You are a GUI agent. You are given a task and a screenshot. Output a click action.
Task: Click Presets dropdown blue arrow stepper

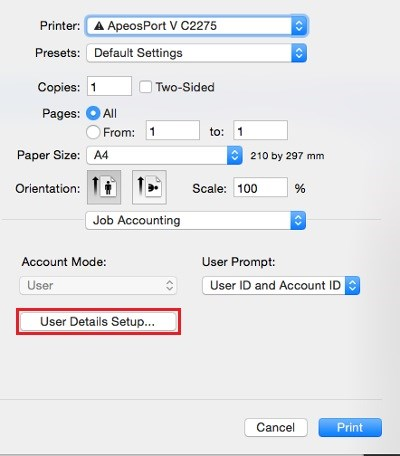tap(299, 53)
